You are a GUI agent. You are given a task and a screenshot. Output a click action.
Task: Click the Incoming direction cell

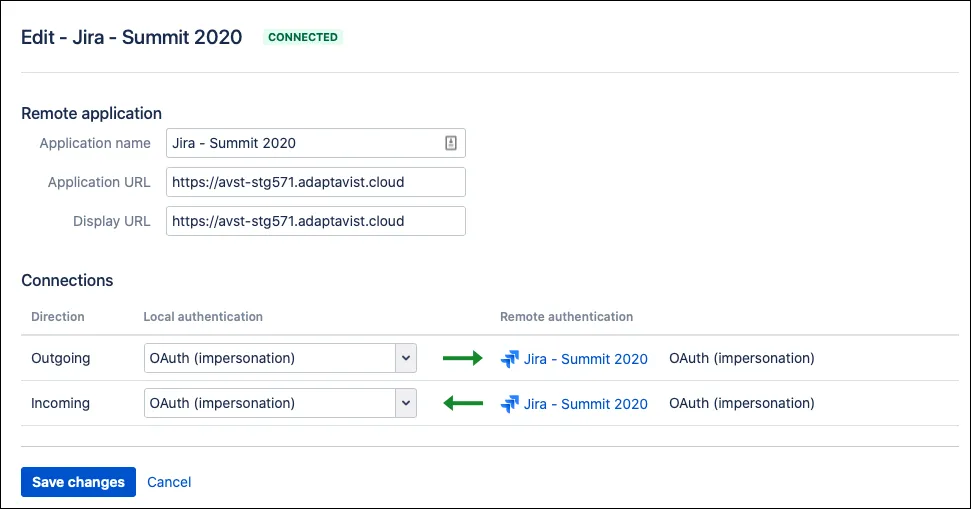point(60,403)
